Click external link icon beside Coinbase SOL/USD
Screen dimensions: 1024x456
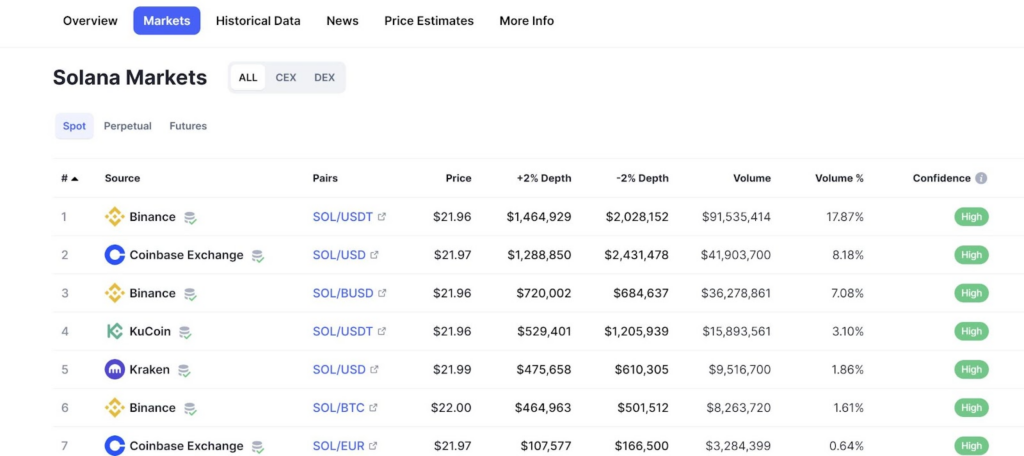(374, 255)
